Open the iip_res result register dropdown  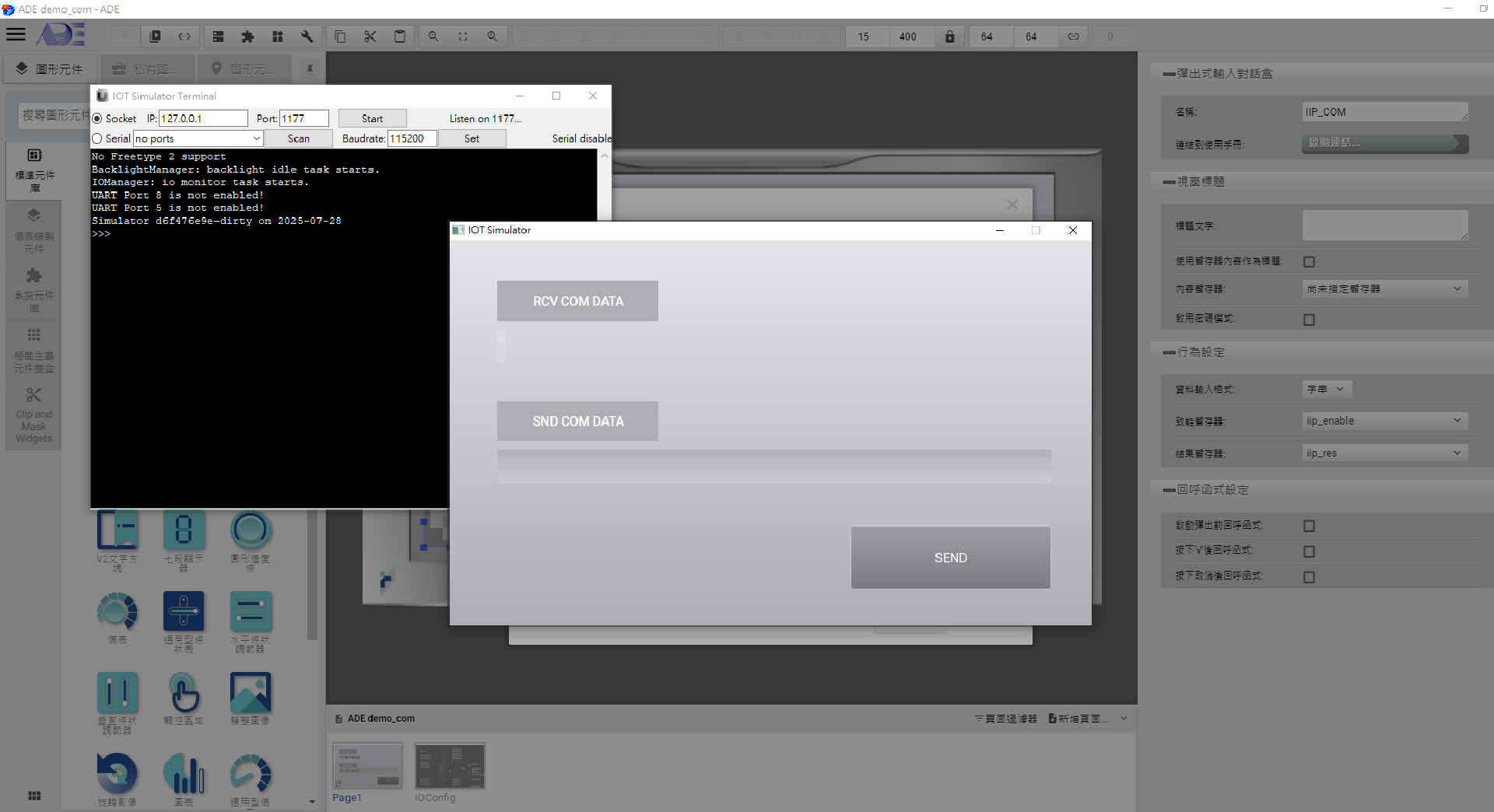pyautogui.click(x=1384, y=453)
